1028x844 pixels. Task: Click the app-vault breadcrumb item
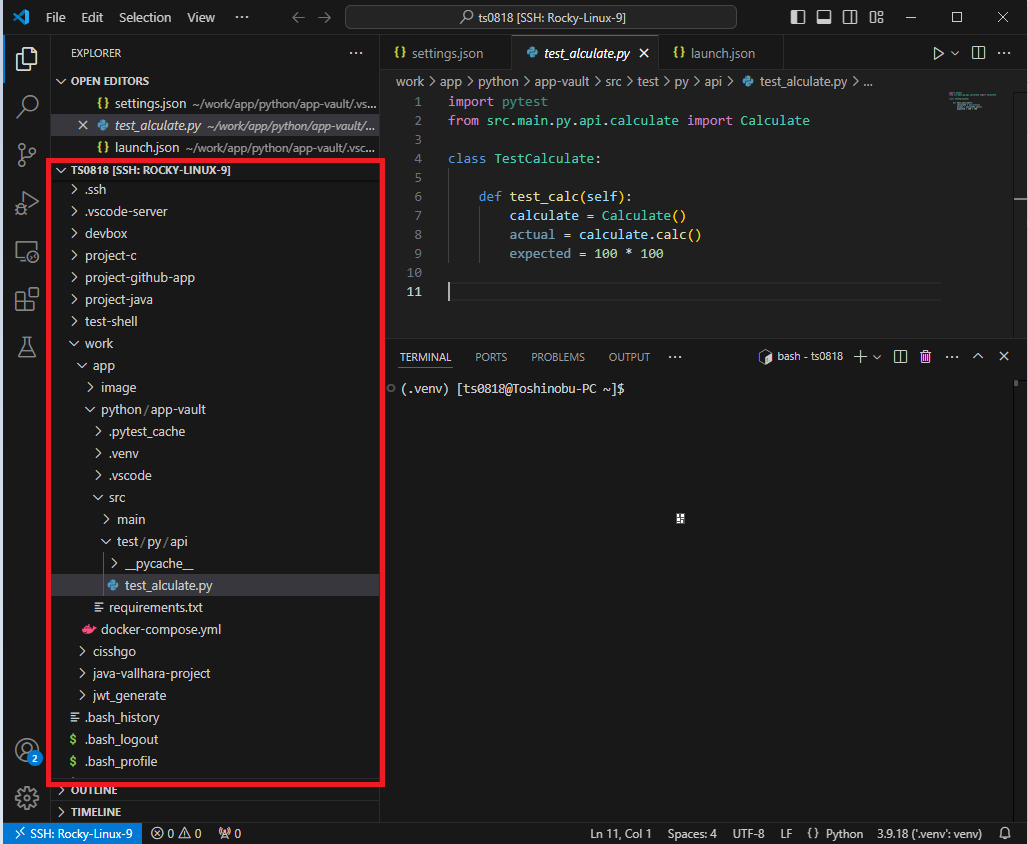pyautogui.click(x=561, y=81)
